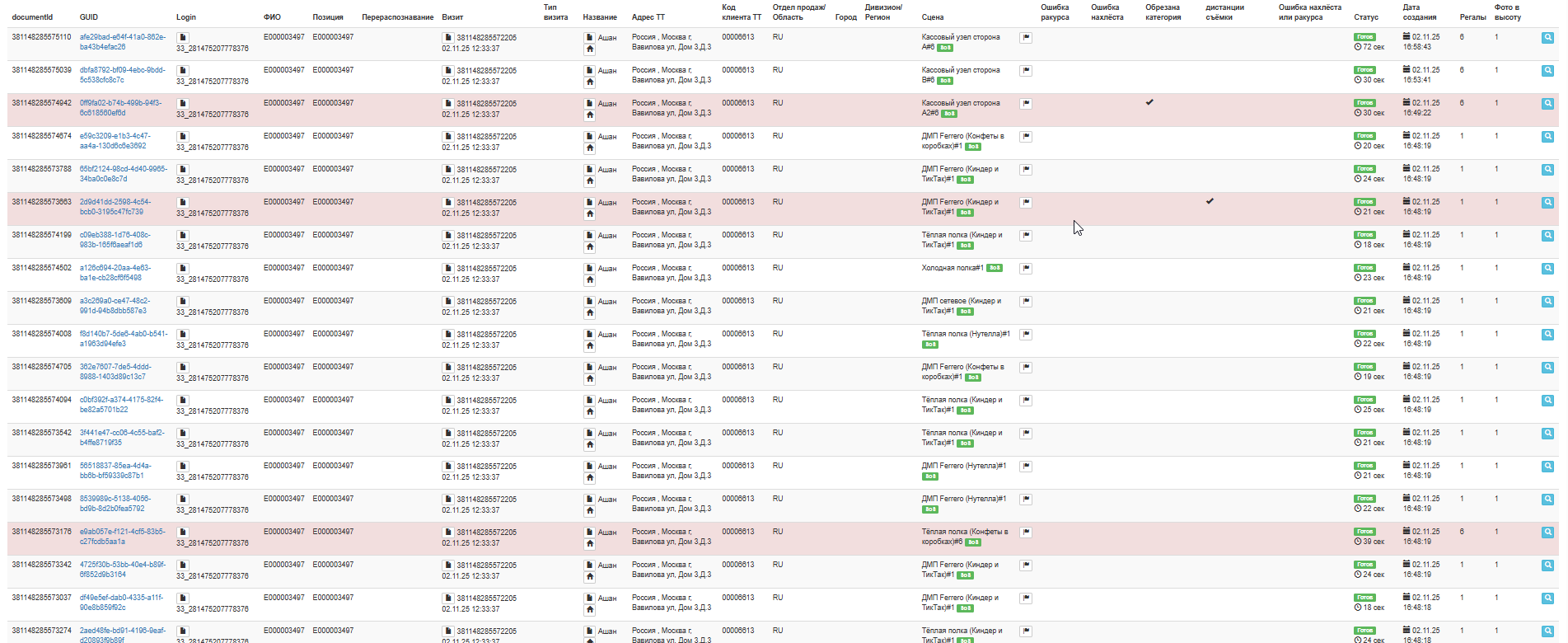This screenshot has width=1568, height=643.
Task: Click the Обрезана категория checkmark in row 0ff9fa02
Action: pyautogui.click(x=1149, y=102)
